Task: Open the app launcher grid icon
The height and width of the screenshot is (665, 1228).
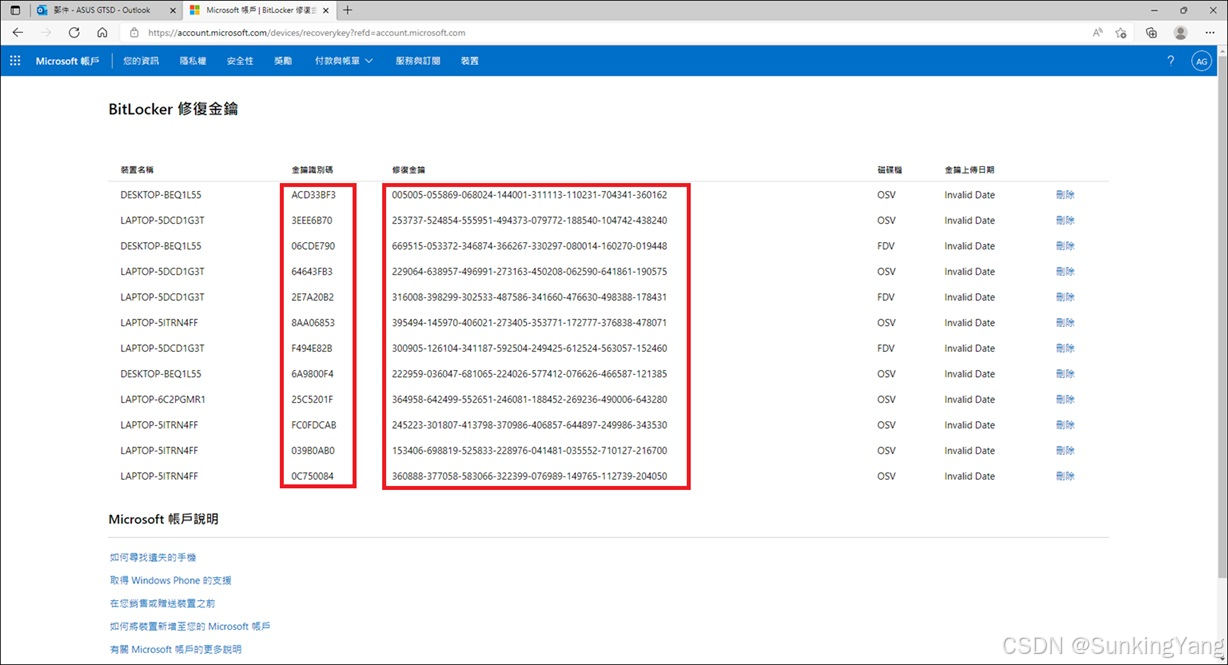Action: 15,61
